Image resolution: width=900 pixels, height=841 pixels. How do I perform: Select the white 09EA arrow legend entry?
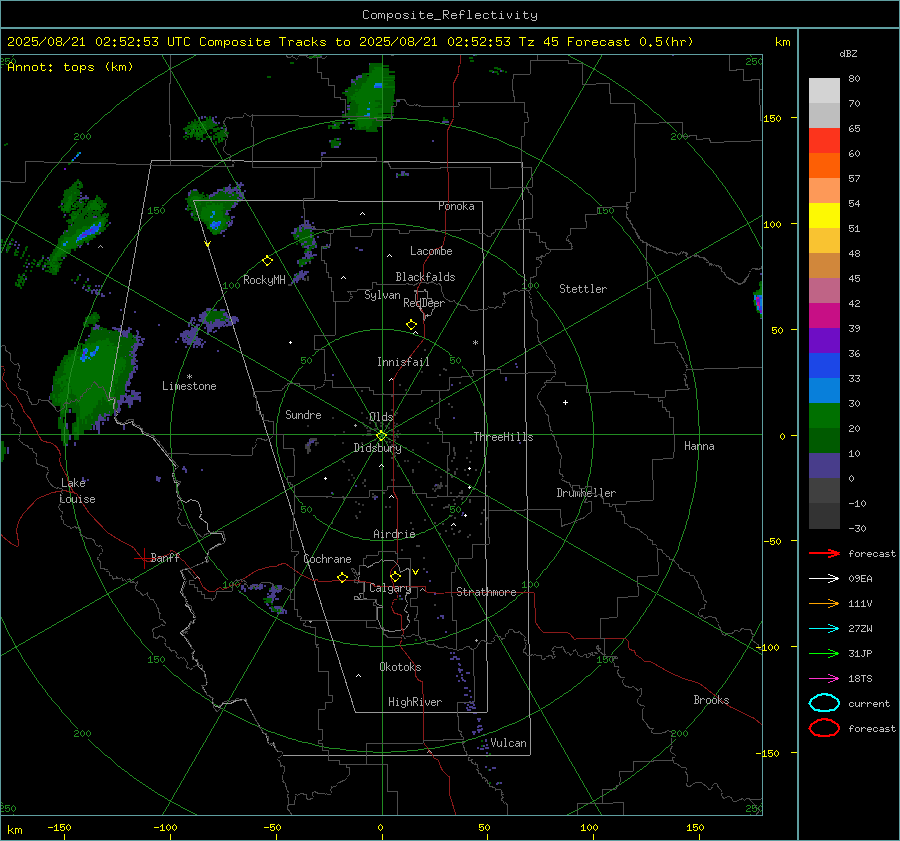824,579
